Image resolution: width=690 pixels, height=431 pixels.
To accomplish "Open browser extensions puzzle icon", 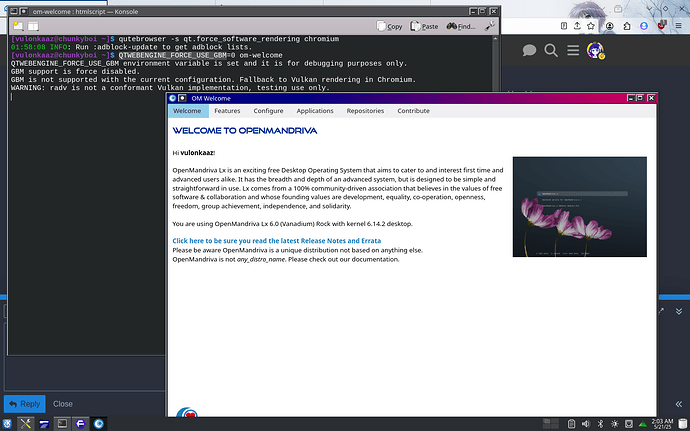I will tap(627, 26).
